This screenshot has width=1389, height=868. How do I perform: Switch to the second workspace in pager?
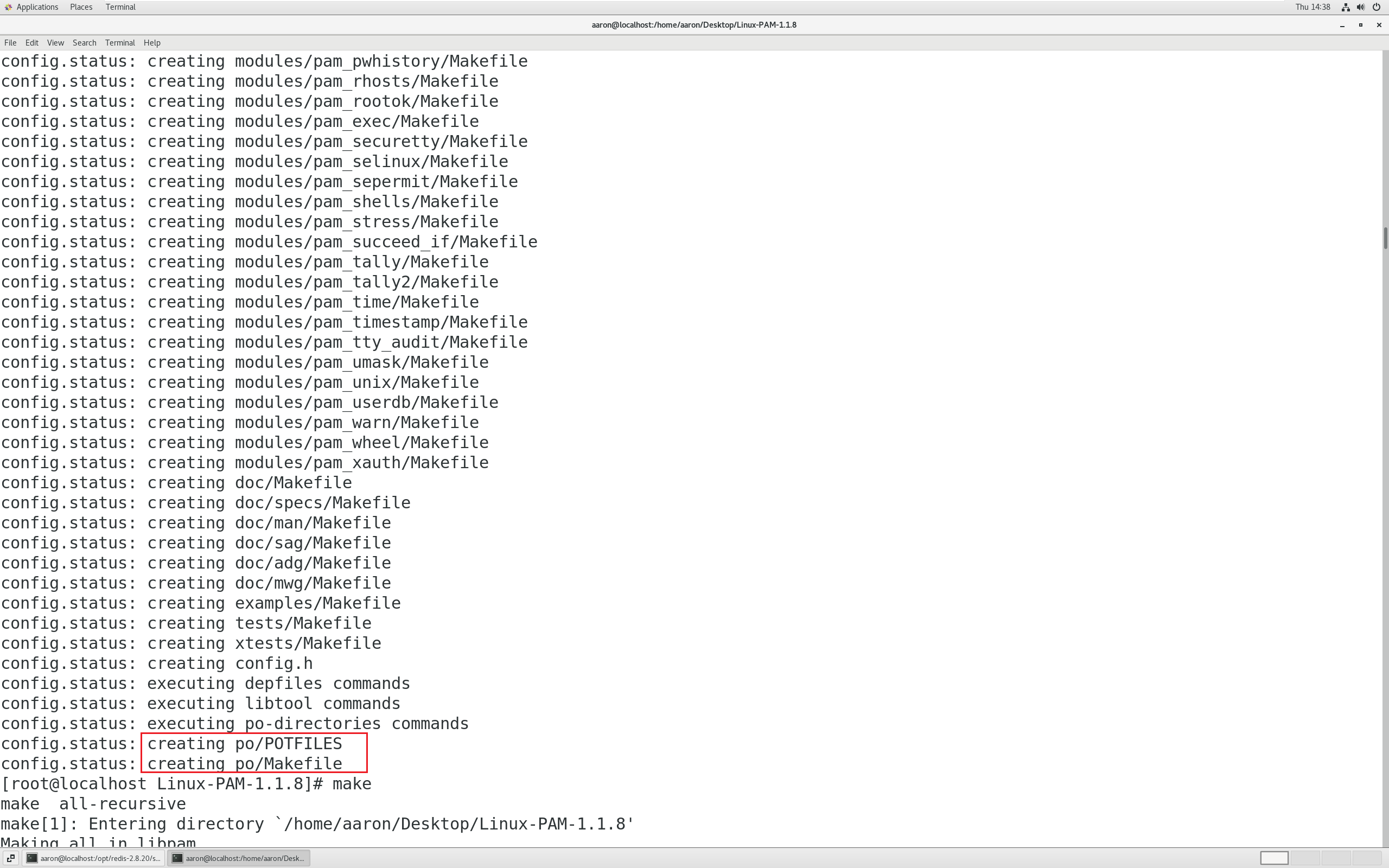point(1304,858)
